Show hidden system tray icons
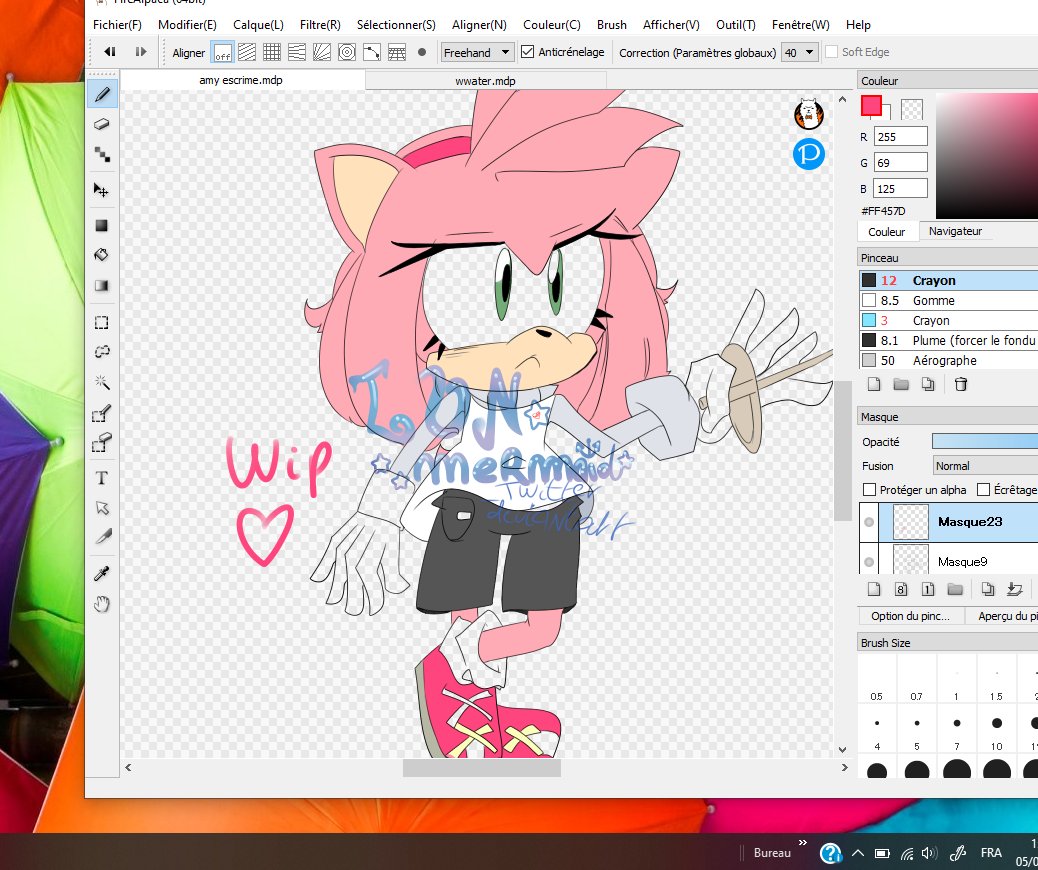Image resolution: width=1038 pixels, height=870 pixels. pos(857,853)
